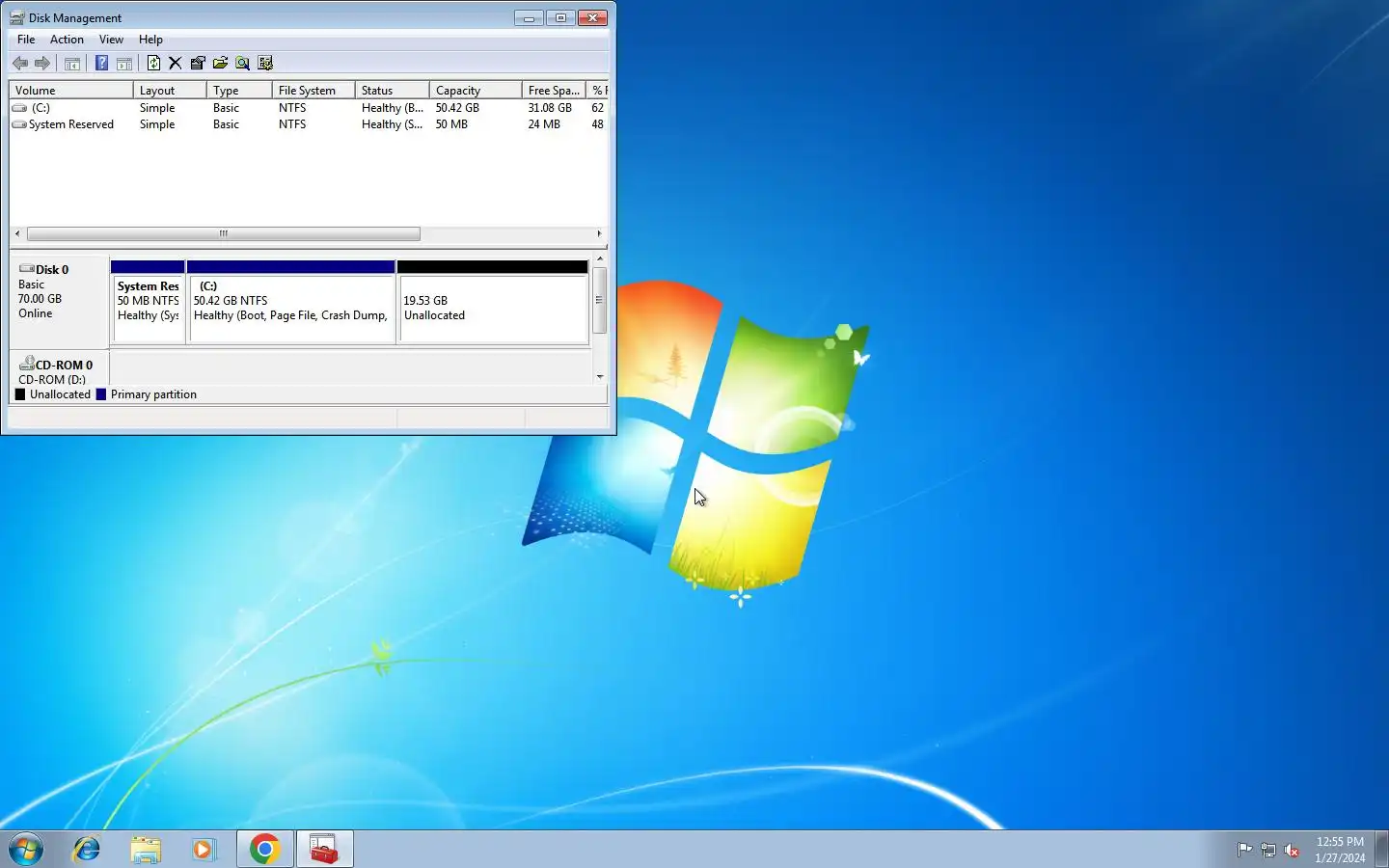Click the blue Primary partition legend swatch
The image size is (1389, 868).
point(101,394)
